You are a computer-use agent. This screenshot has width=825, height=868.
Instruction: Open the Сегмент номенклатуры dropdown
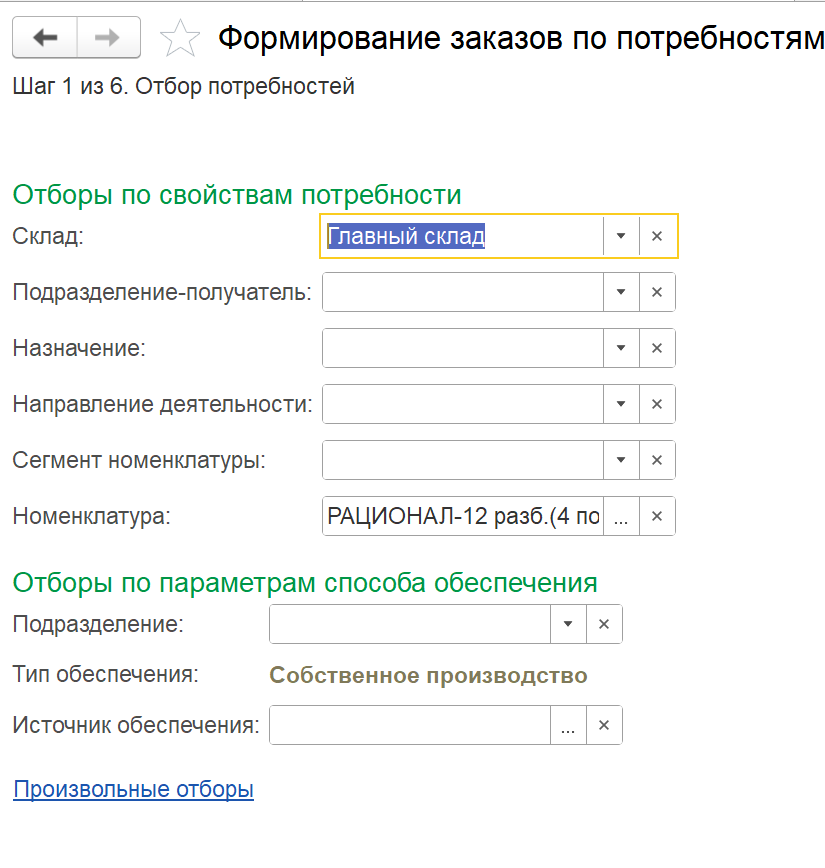tap(621, 460)
